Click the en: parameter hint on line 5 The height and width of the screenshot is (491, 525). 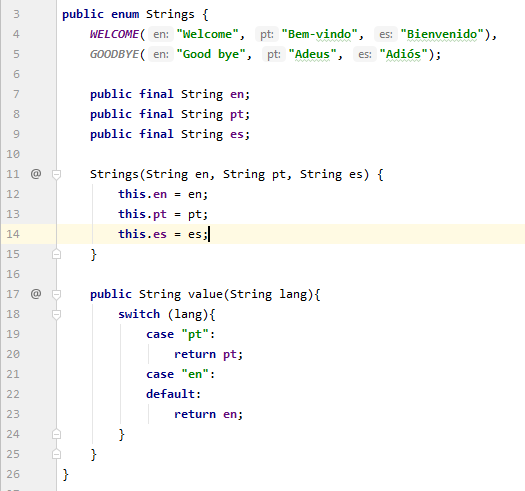point(161,54)
